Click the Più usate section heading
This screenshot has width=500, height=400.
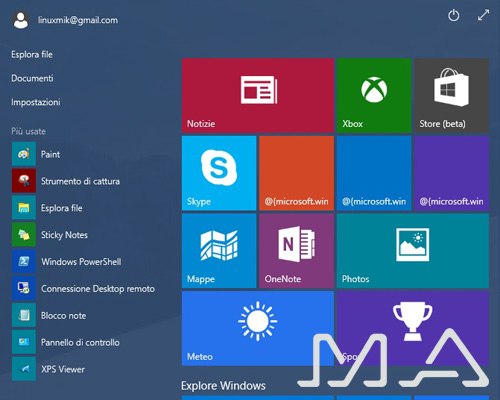(x=28, y=131)
